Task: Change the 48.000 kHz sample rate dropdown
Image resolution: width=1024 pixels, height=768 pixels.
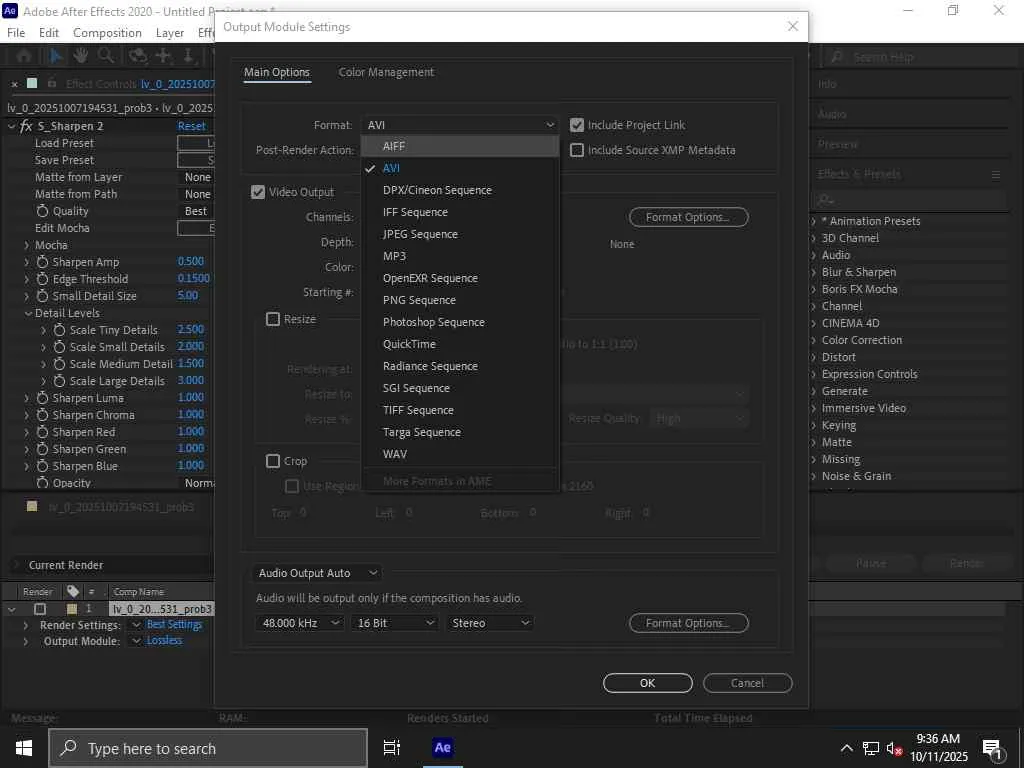Action: click(299, 623)
